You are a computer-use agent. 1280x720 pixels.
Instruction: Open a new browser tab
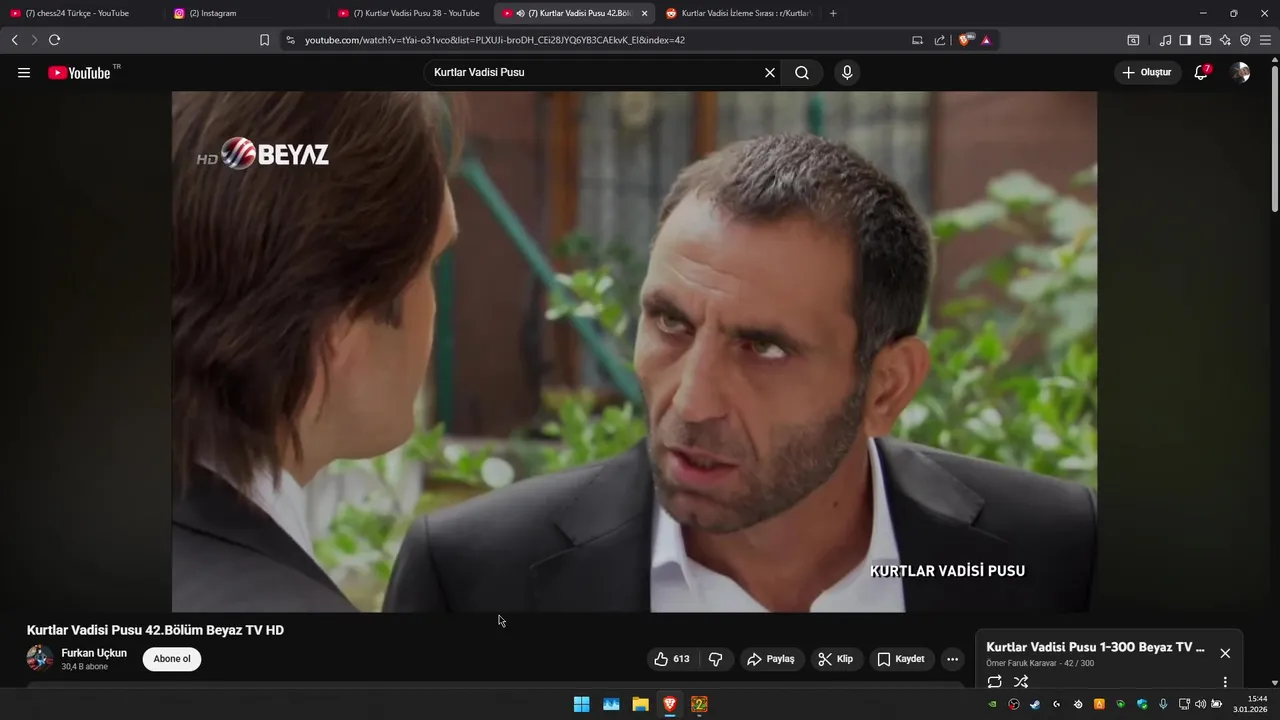pos(833,13)
